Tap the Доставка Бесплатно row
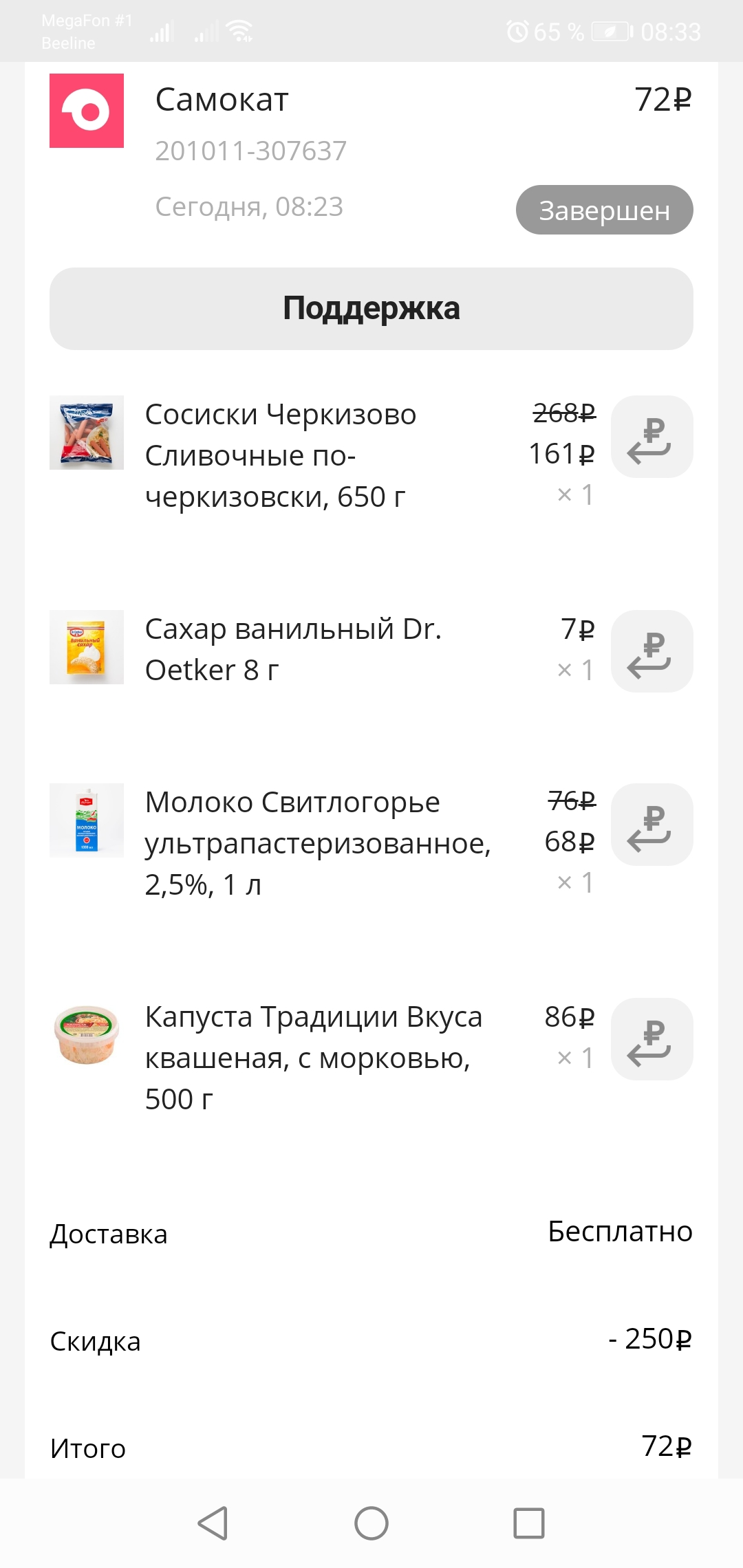Viewport: 743px width, 1568px height. pyautogui.click(x=371, y=1233)
